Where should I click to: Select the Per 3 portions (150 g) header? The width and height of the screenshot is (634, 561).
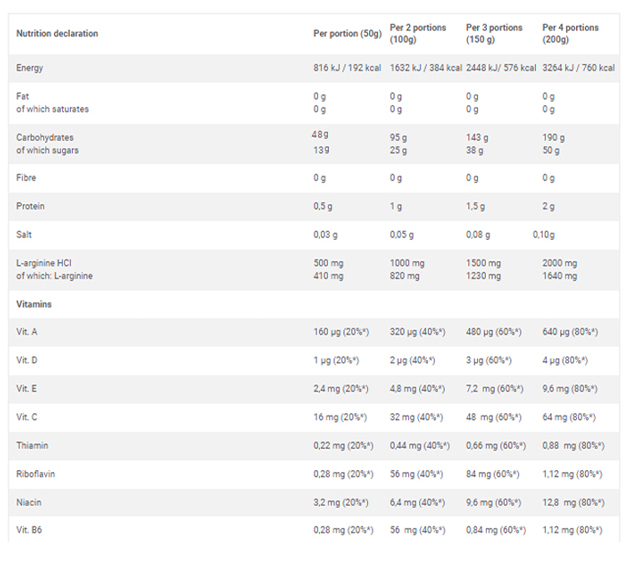pos(494,34)
